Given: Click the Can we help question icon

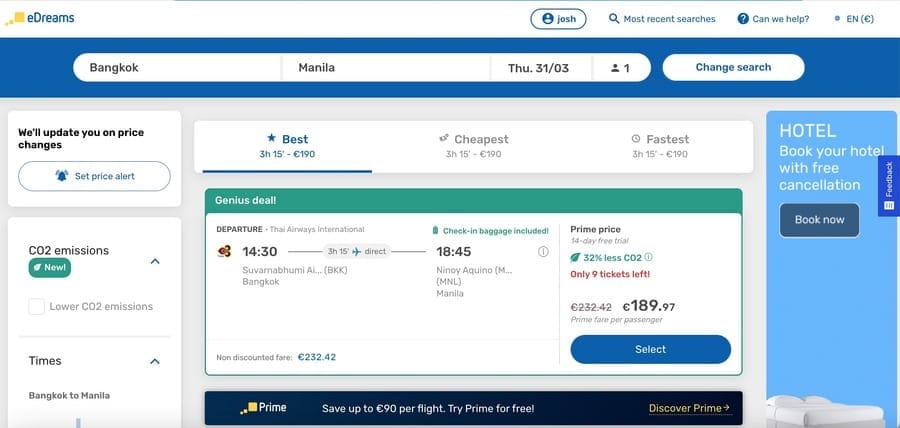Looking at the screenshot, I should click(x=743, y=19).
